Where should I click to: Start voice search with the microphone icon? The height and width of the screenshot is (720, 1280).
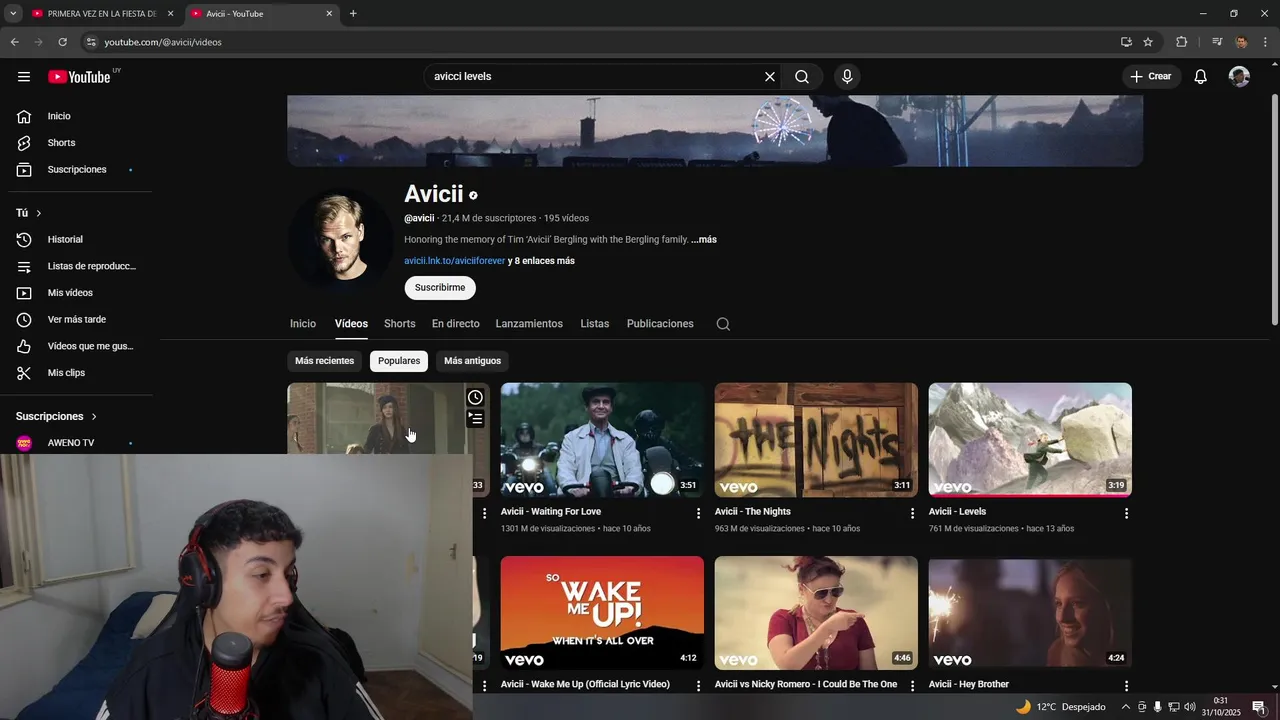pos(847,77)
